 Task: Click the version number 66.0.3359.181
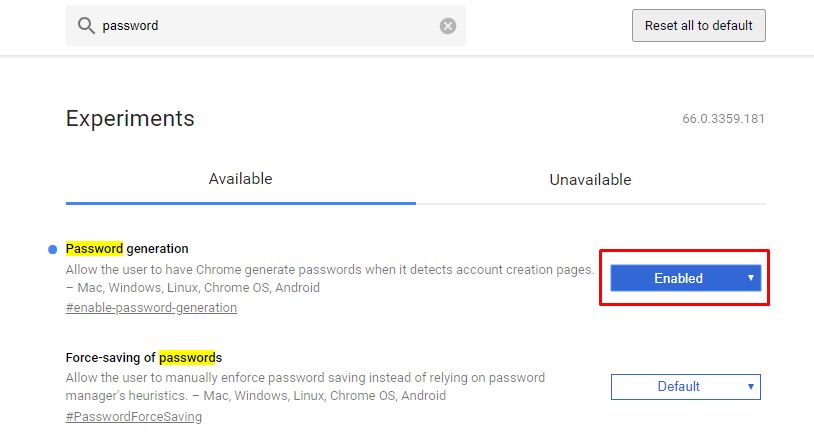[x=723, y=119]
